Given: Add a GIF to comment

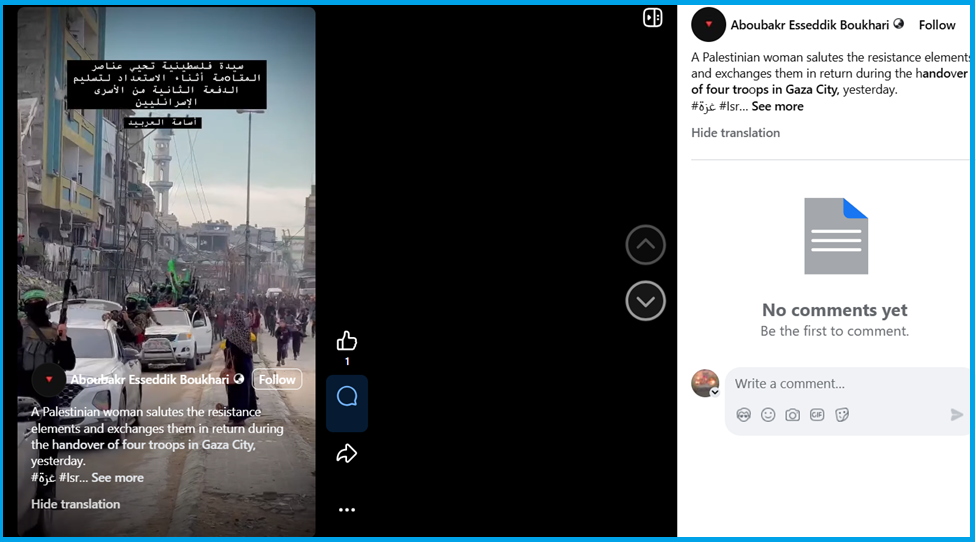Looking at the screenshot, I should [817, 414].
